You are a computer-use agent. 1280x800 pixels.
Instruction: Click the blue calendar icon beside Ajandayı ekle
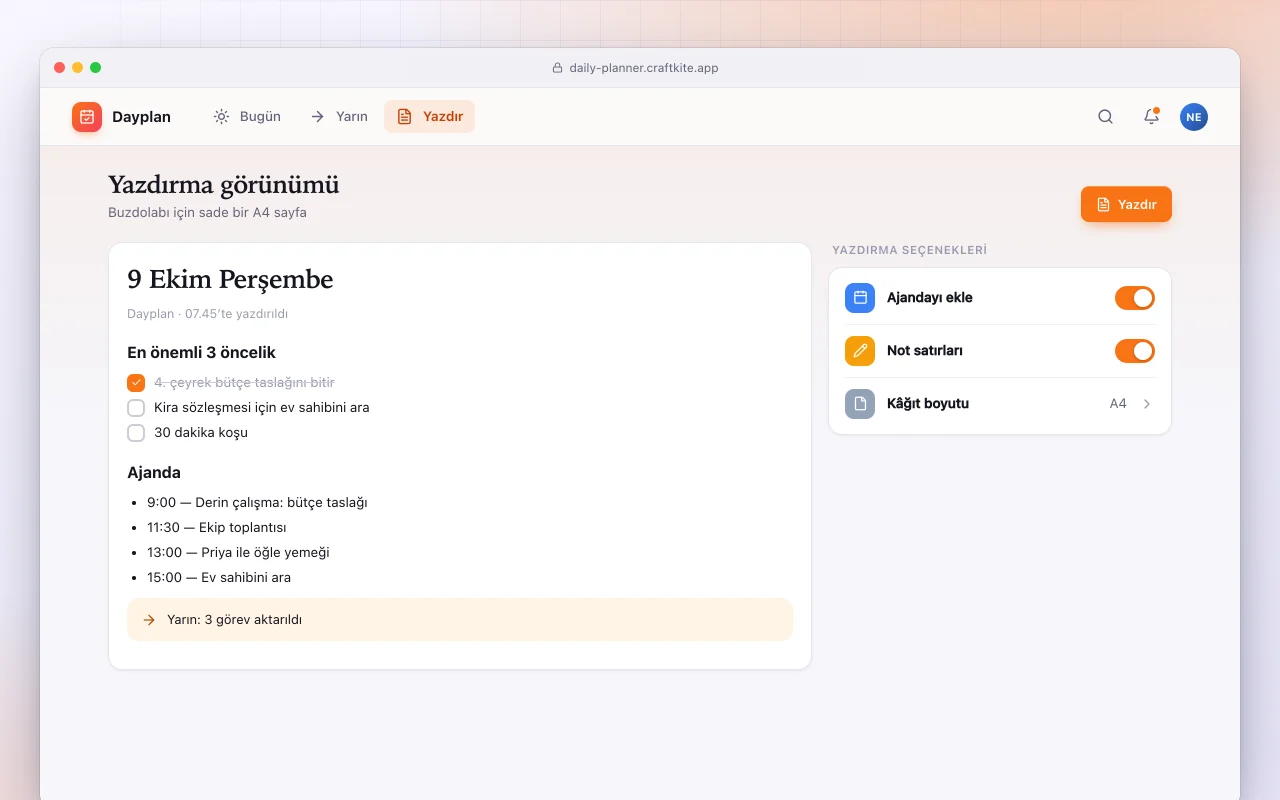860,298
